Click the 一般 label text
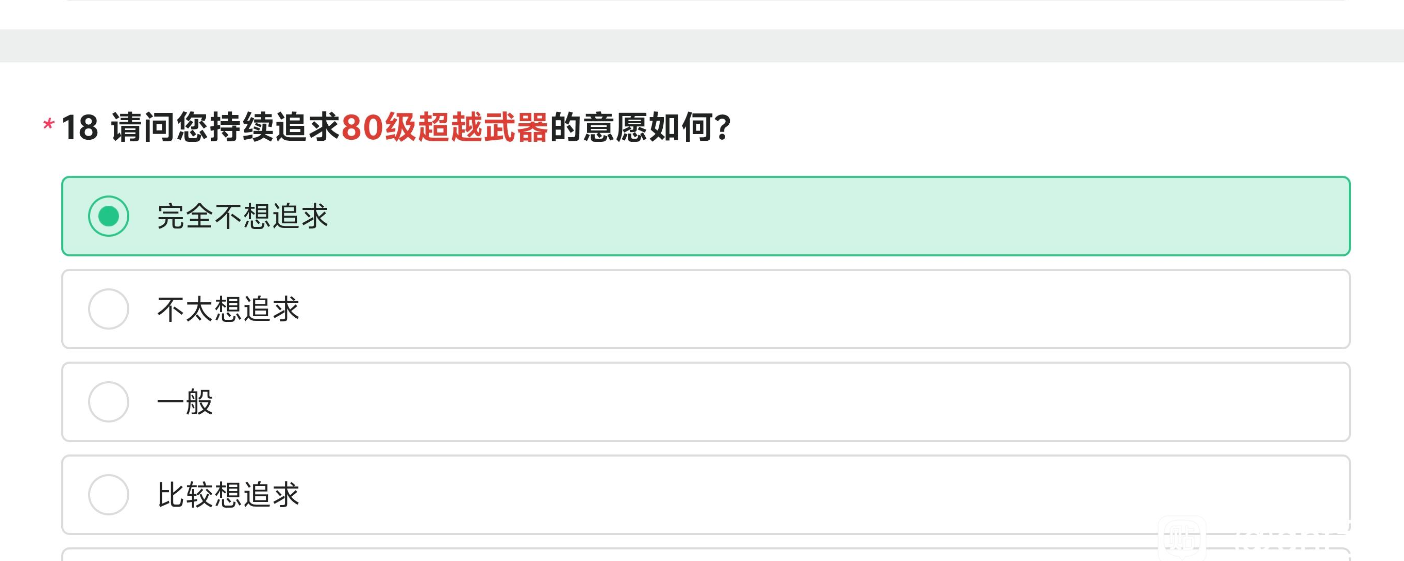The image size is (1404, 561). coord(185,402)
